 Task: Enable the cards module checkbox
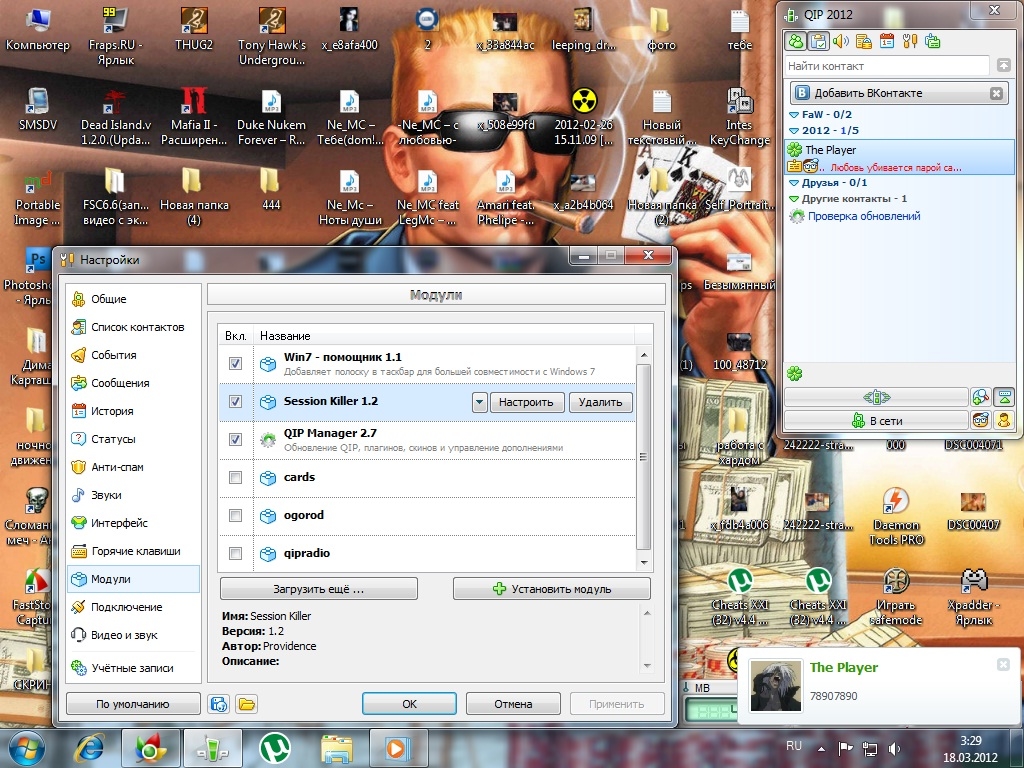[x=235, y=478]
